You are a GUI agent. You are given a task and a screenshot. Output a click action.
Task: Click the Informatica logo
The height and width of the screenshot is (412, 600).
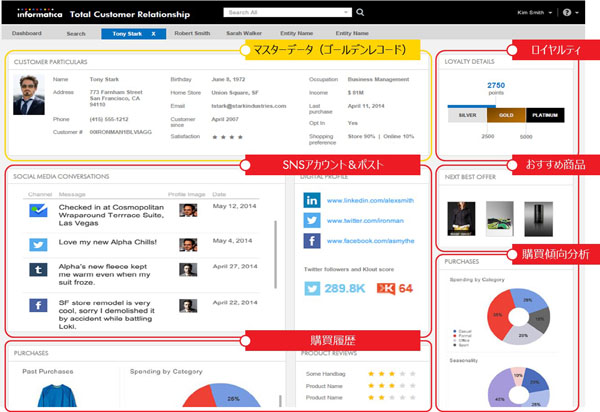point(39,14)
